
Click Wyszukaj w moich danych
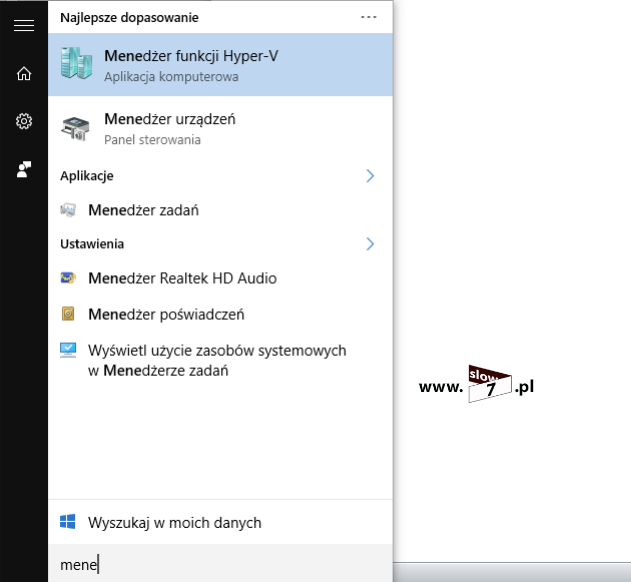click(x=221, y=522)
